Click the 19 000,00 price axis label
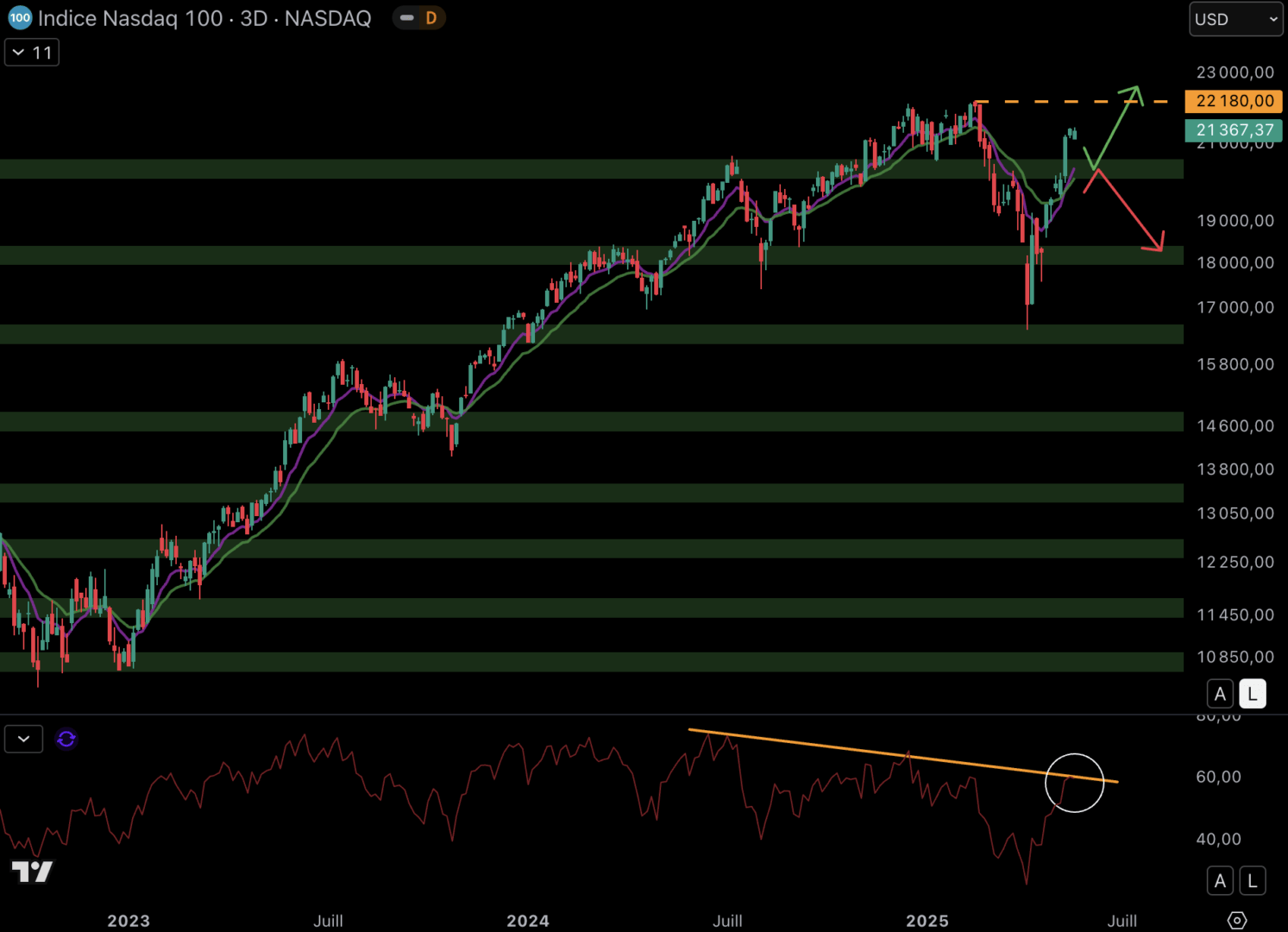The width and height of the screenshot is (1288, 932). (1235, 221)
